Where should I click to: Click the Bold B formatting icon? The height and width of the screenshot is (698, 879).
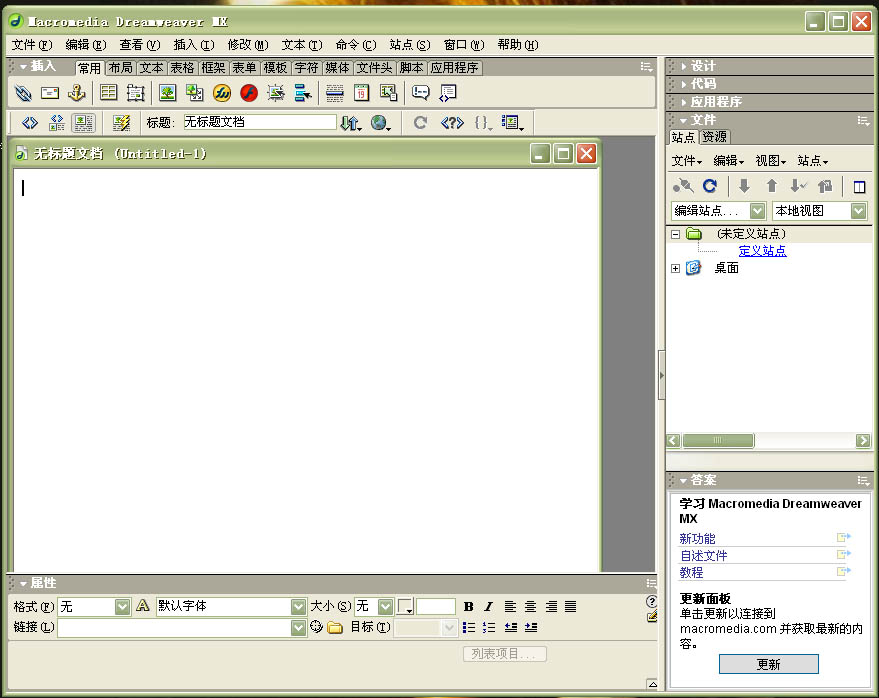468,606
